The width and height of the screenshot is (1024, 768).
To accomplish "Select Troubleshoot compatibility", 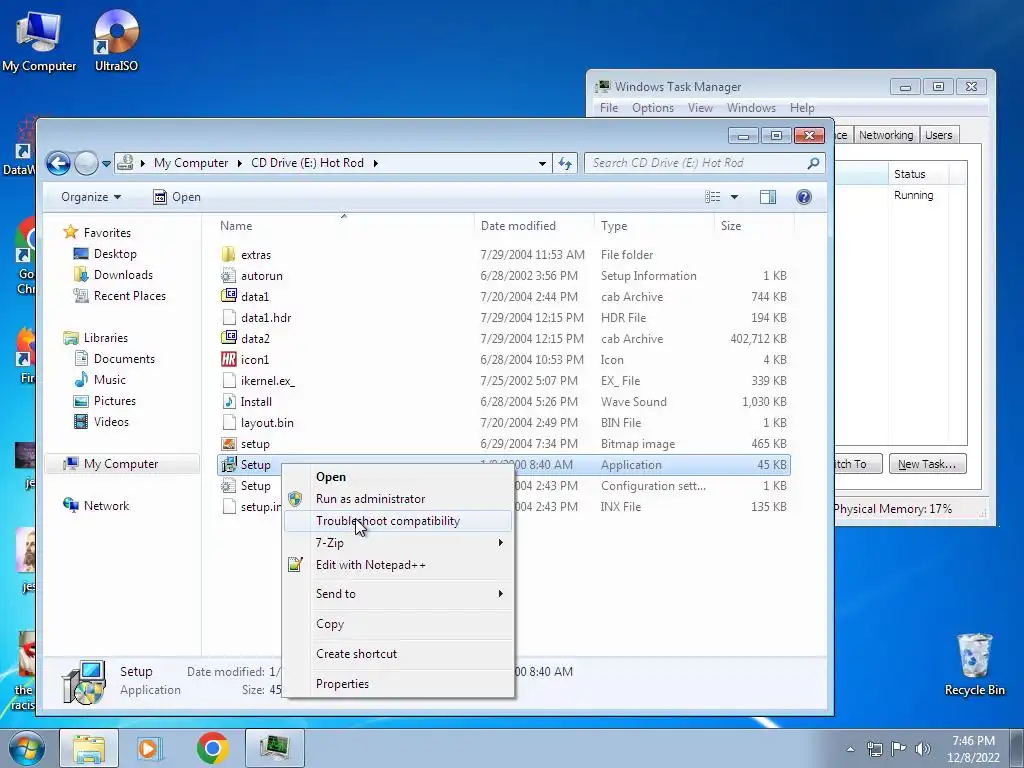I will (397, 521).
